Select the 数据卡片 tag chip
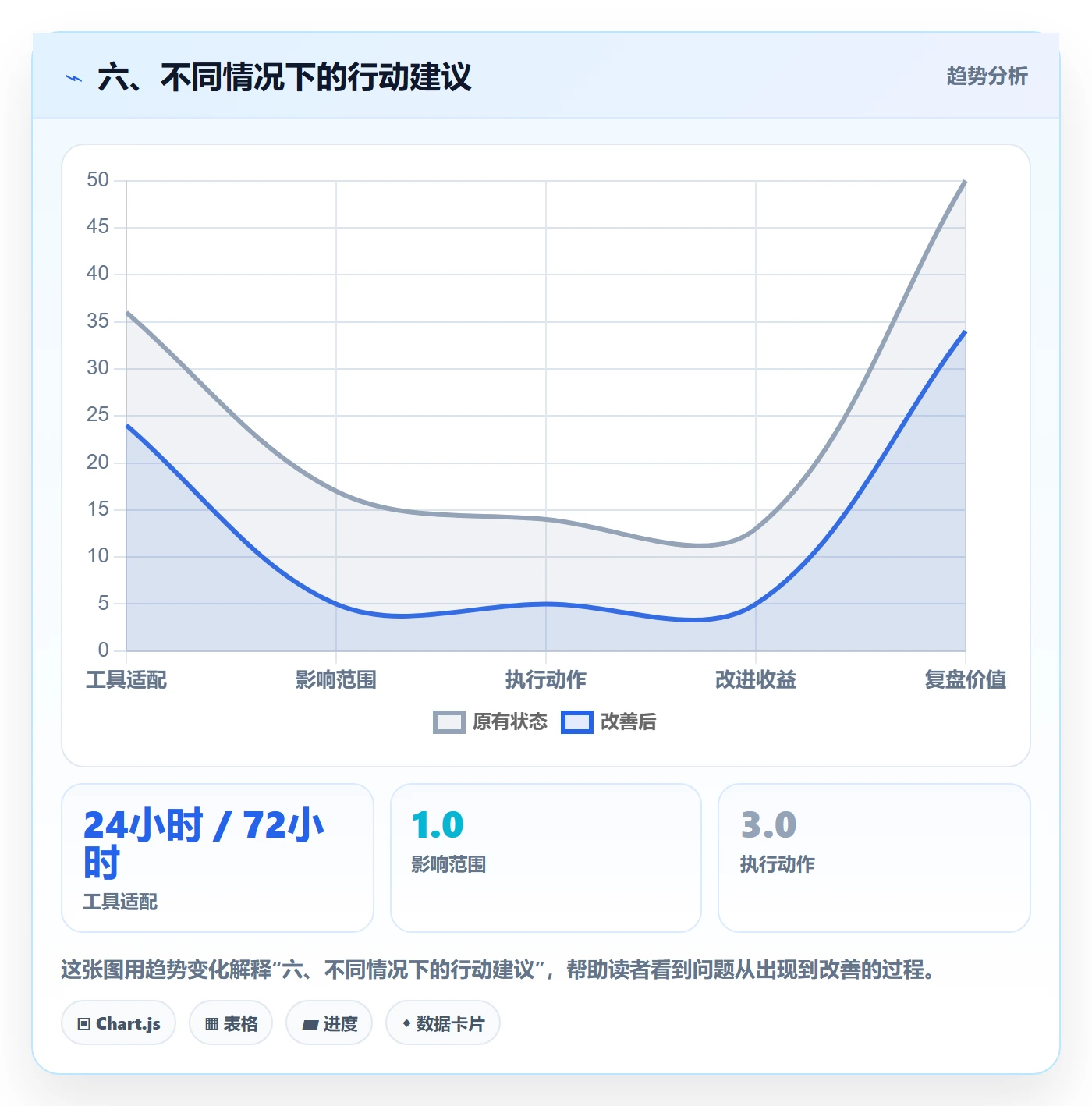 443,1023
